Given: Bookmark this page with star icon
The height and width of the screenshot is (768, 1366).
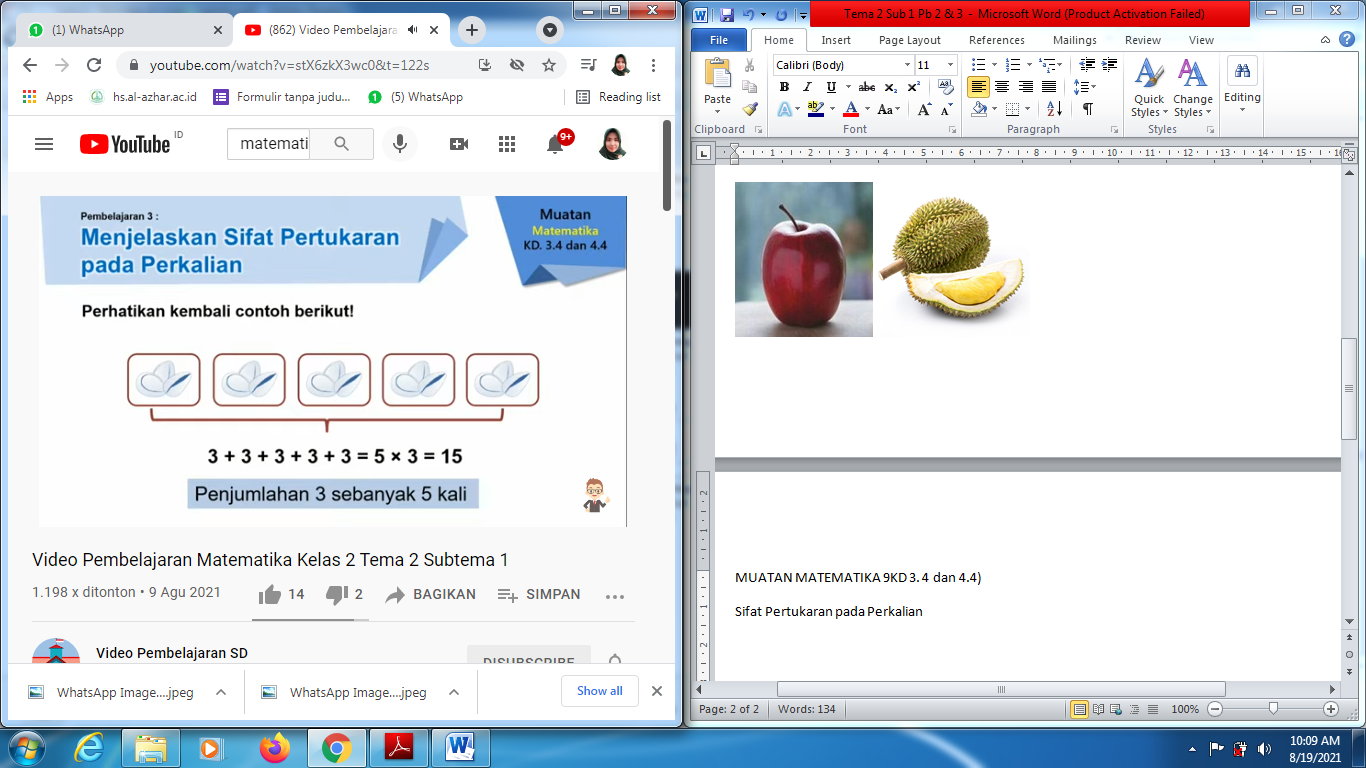Looking at the screenshot, I should pyautogui.click(x=549, y=65).
